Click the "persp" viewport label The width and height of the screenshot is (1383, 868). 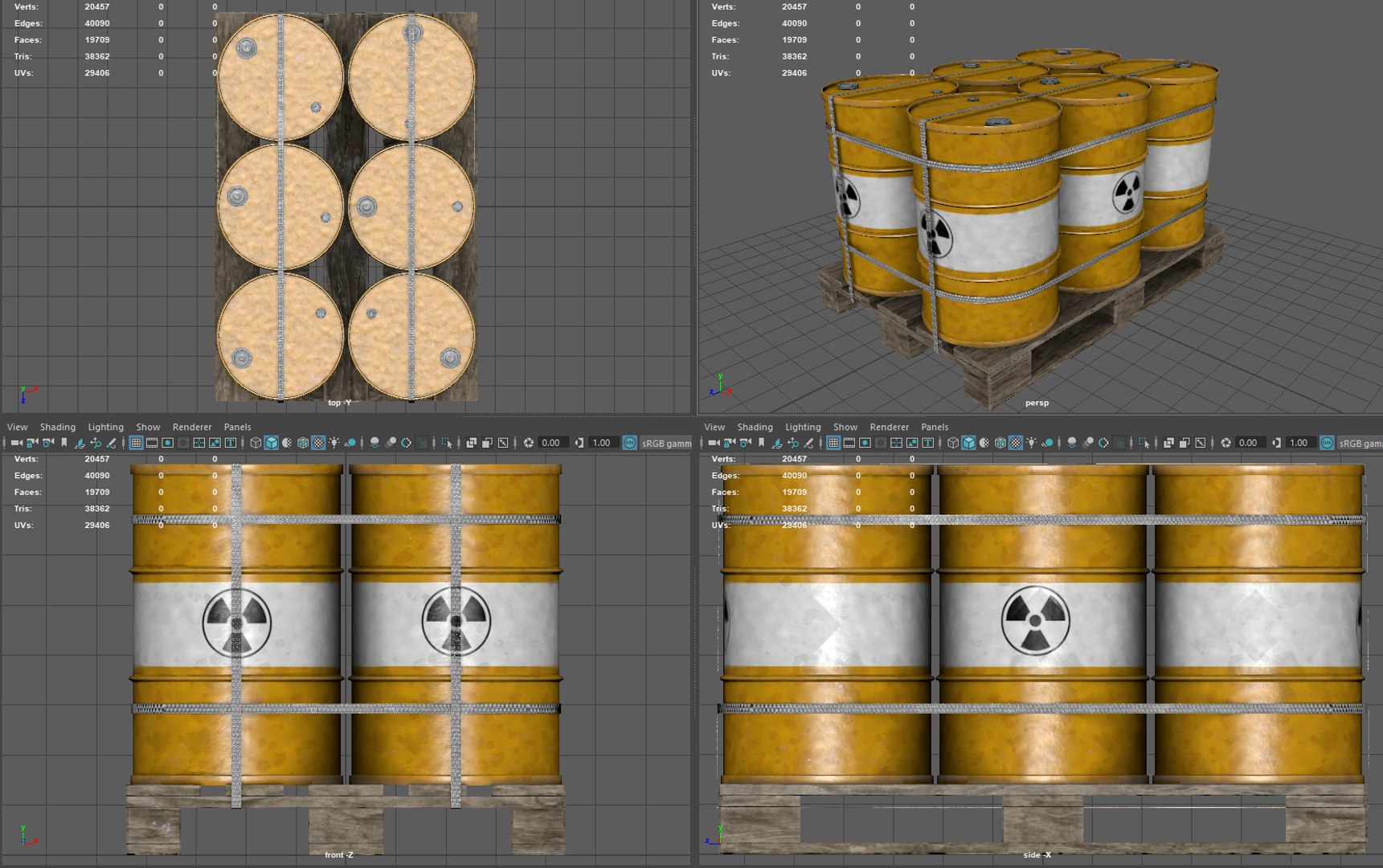pyautogui.click(x=1037, y=403)
